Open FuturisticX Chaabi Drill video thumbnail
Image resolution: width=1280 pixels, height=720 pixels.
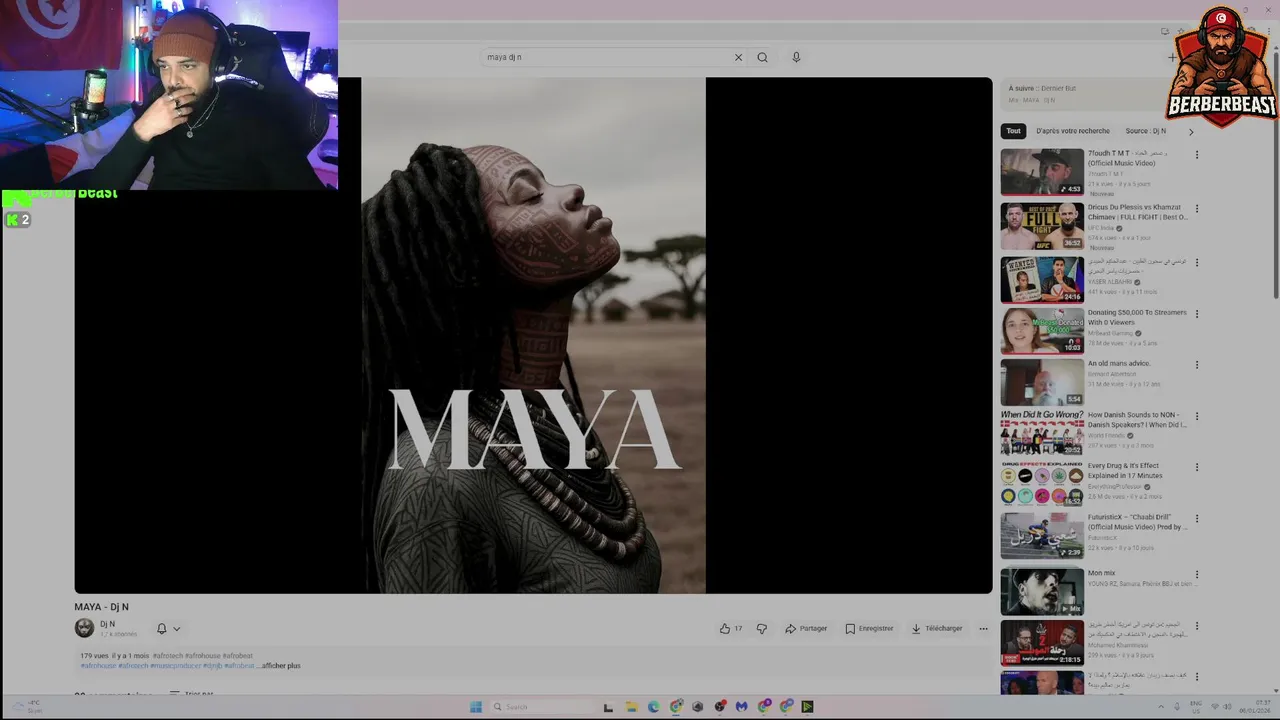click(x=1042, y=536)
